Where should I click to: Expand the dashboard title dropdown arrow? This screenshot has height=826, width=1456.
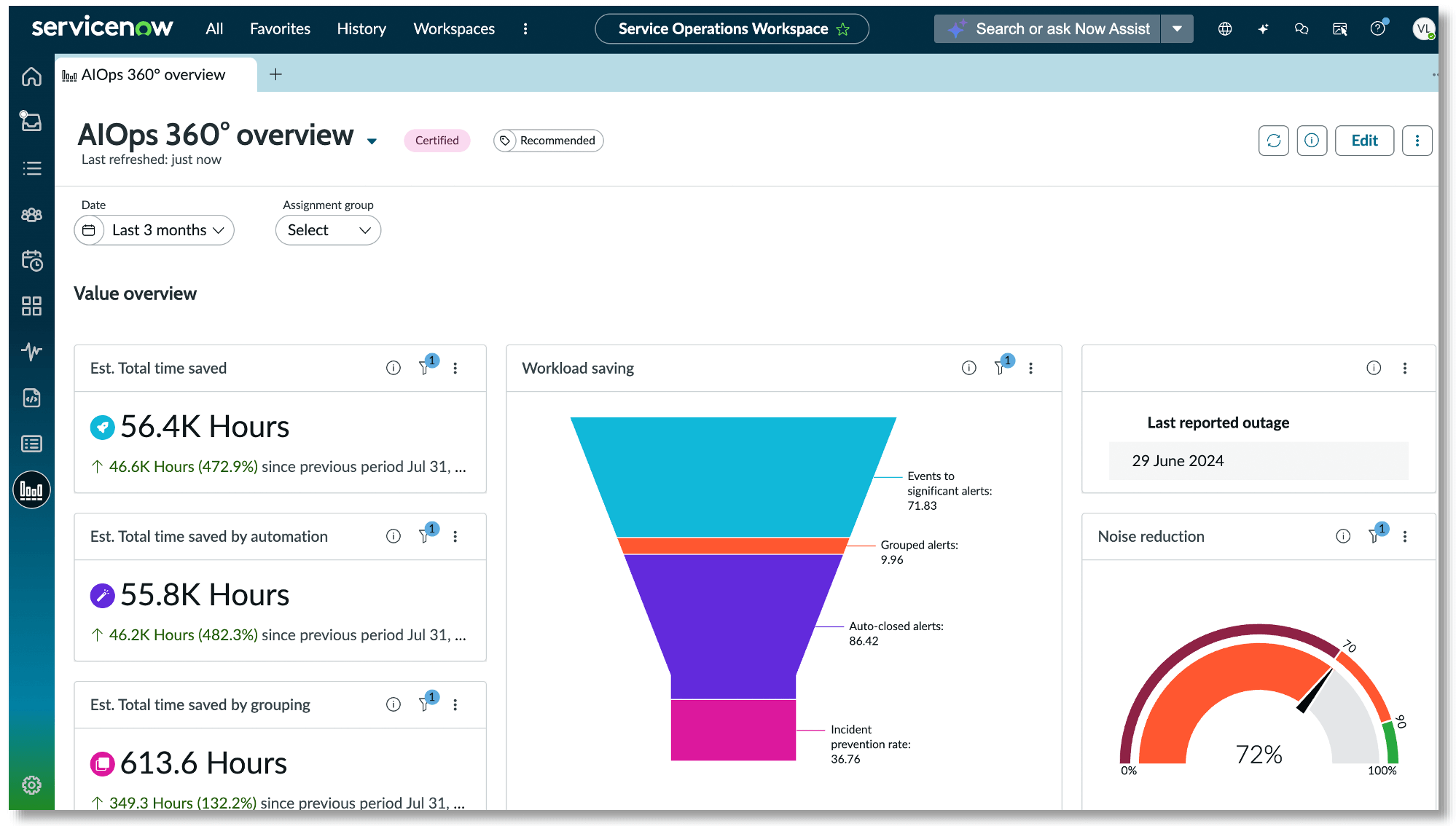372,141
